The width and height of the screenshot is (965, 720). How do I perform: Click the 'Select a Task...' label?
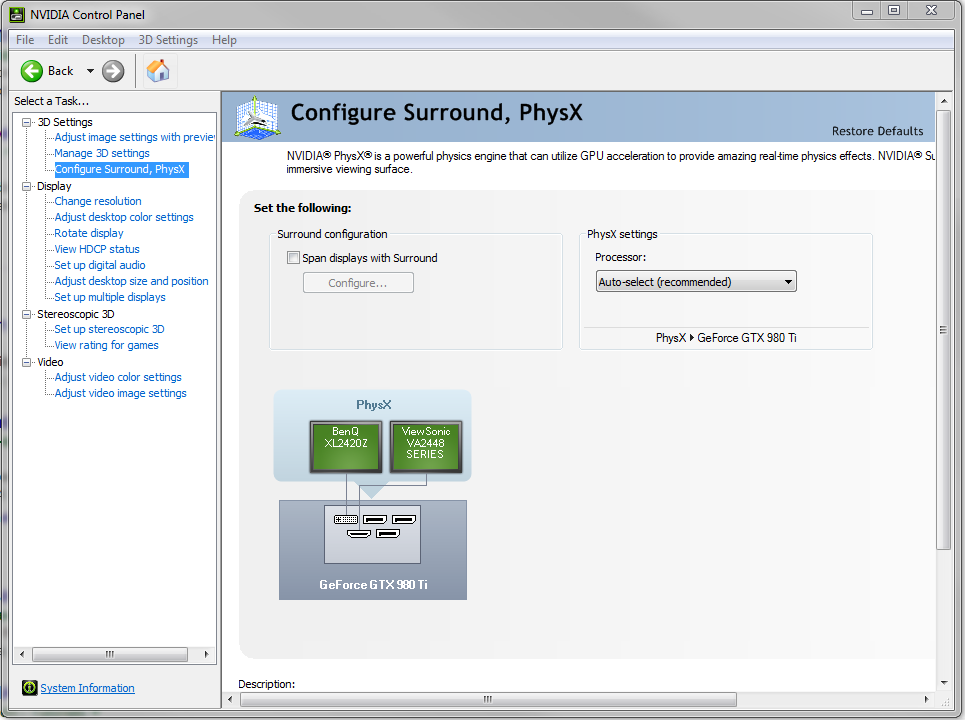tap(52, 101)
